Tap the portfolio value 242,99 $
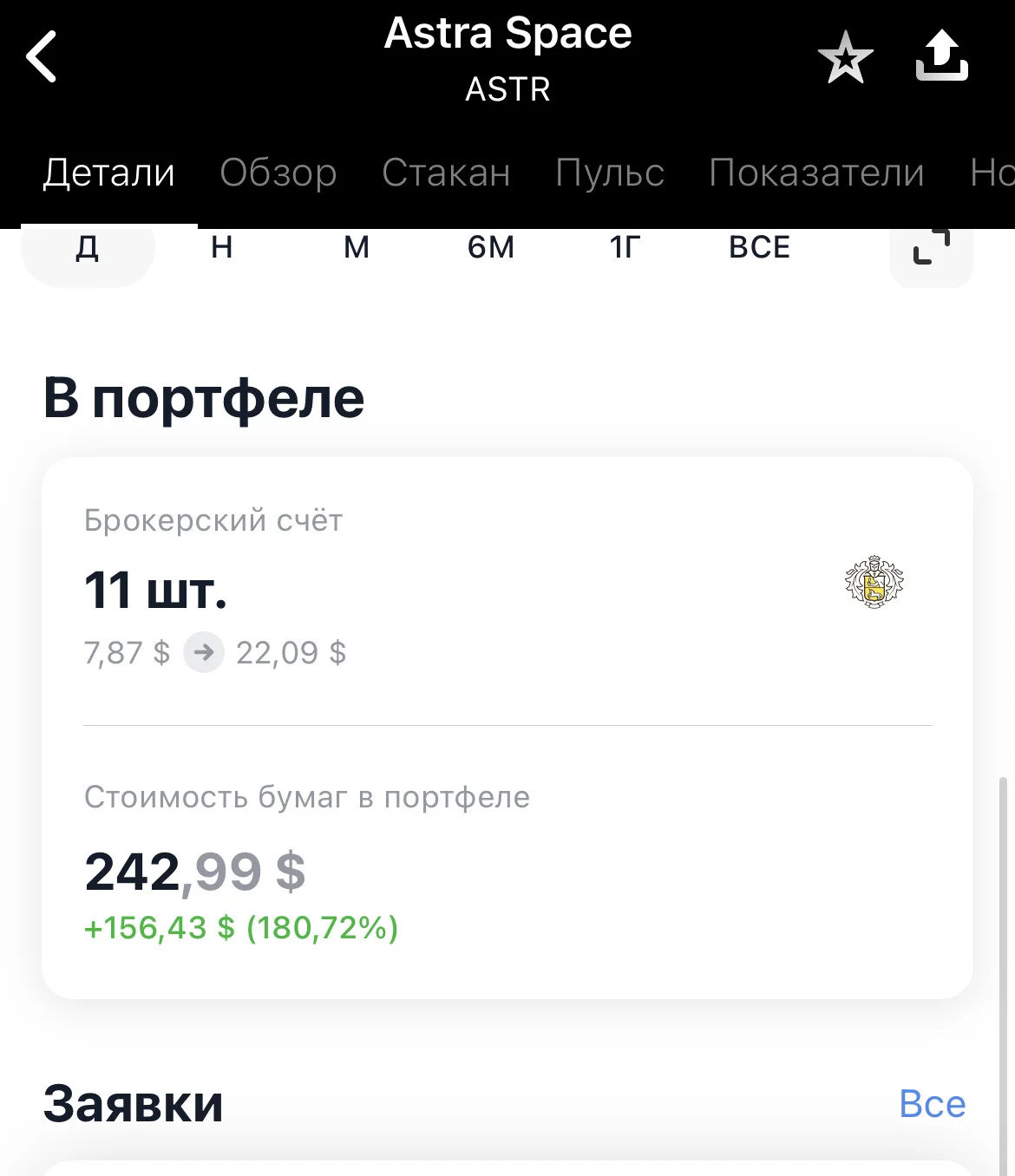The width and height of the screenshot is (1015, 1176). tap(195, 872)
